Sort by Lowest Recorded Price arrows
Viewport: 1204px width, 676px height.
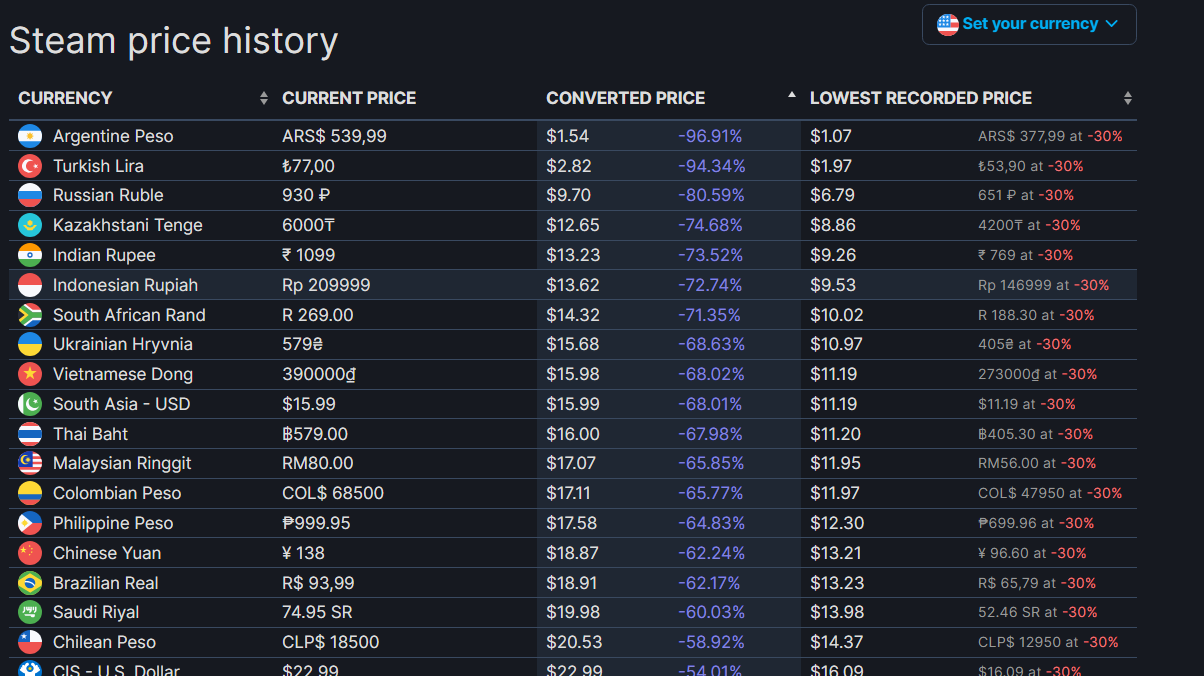(1128, 98)
